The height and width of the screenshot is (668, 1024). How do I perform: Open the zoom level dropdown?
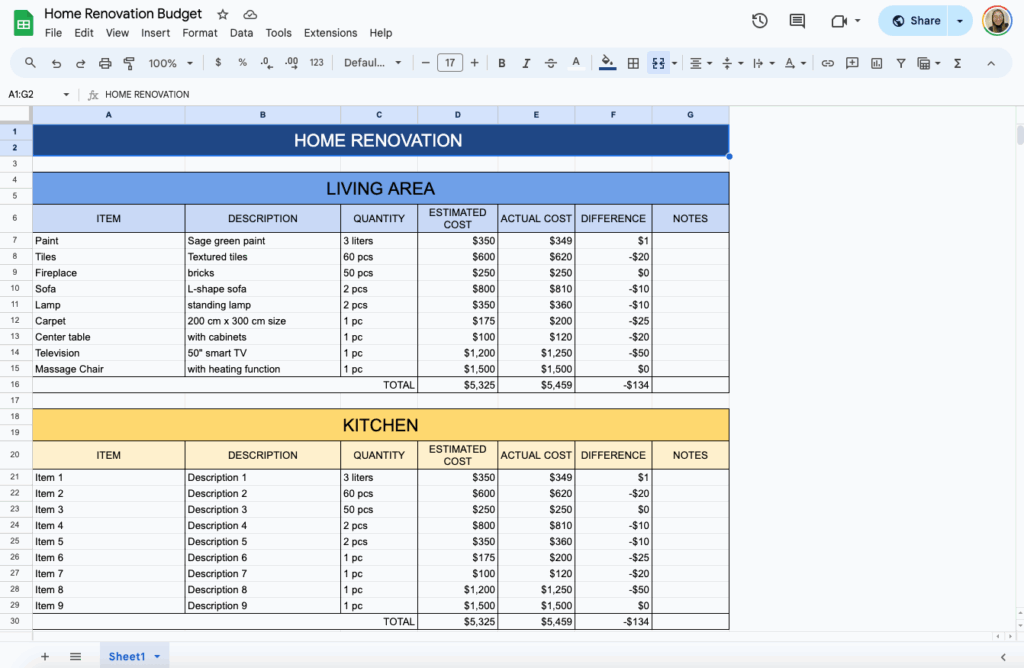[170, 62]
